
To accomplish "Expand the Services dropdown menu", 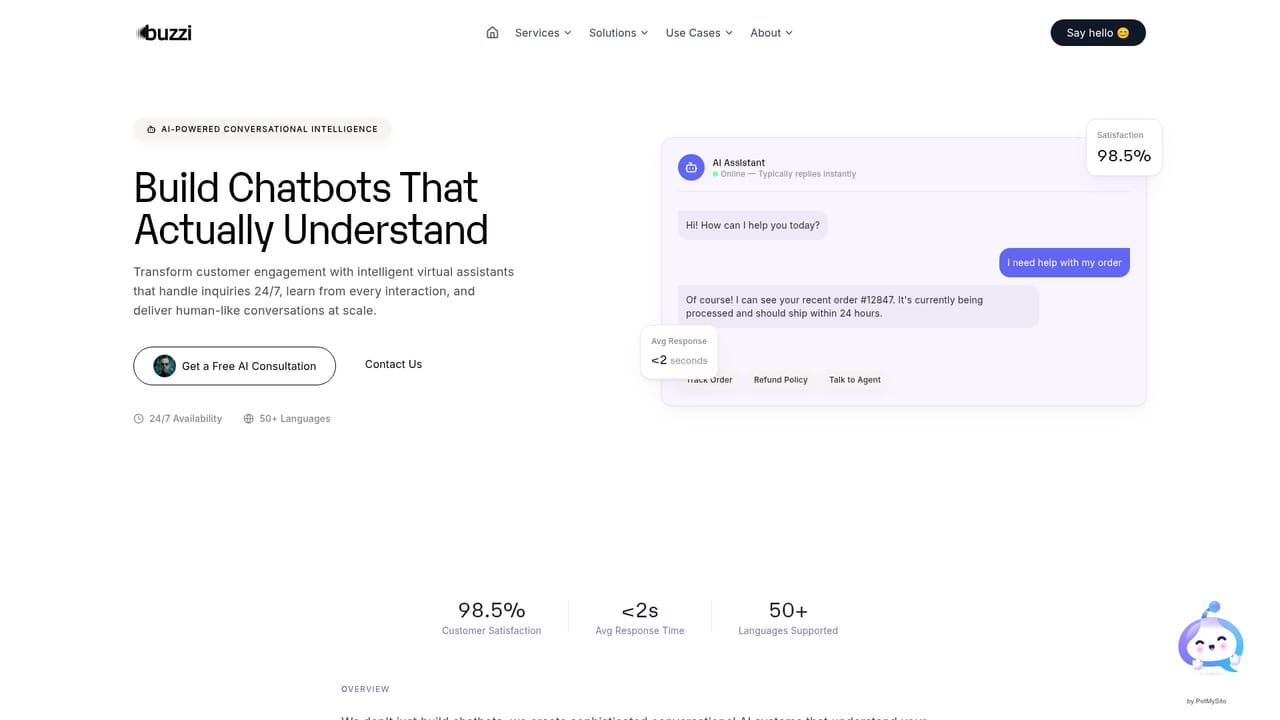I will coord(543,33).
